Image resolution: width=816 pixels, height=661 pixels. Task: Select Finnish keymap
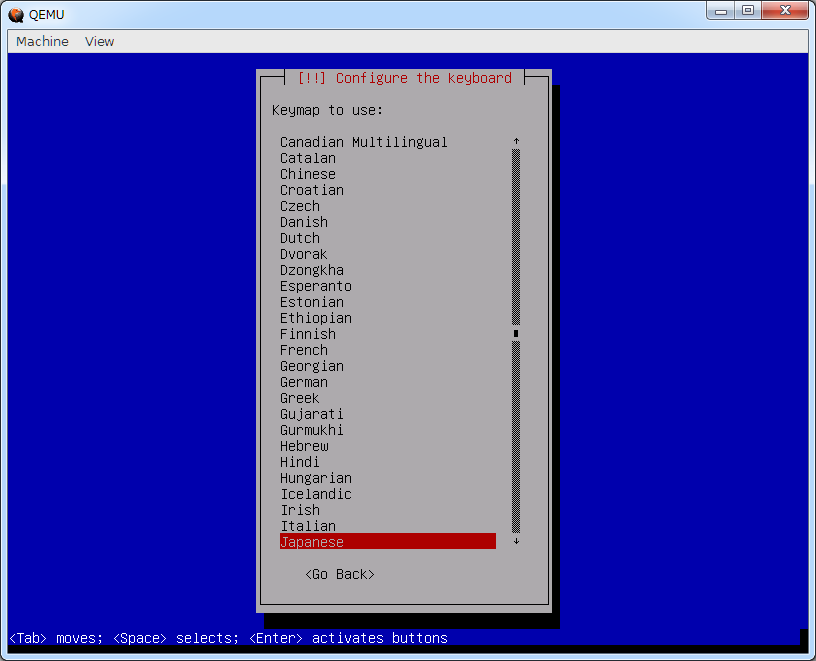388,334
